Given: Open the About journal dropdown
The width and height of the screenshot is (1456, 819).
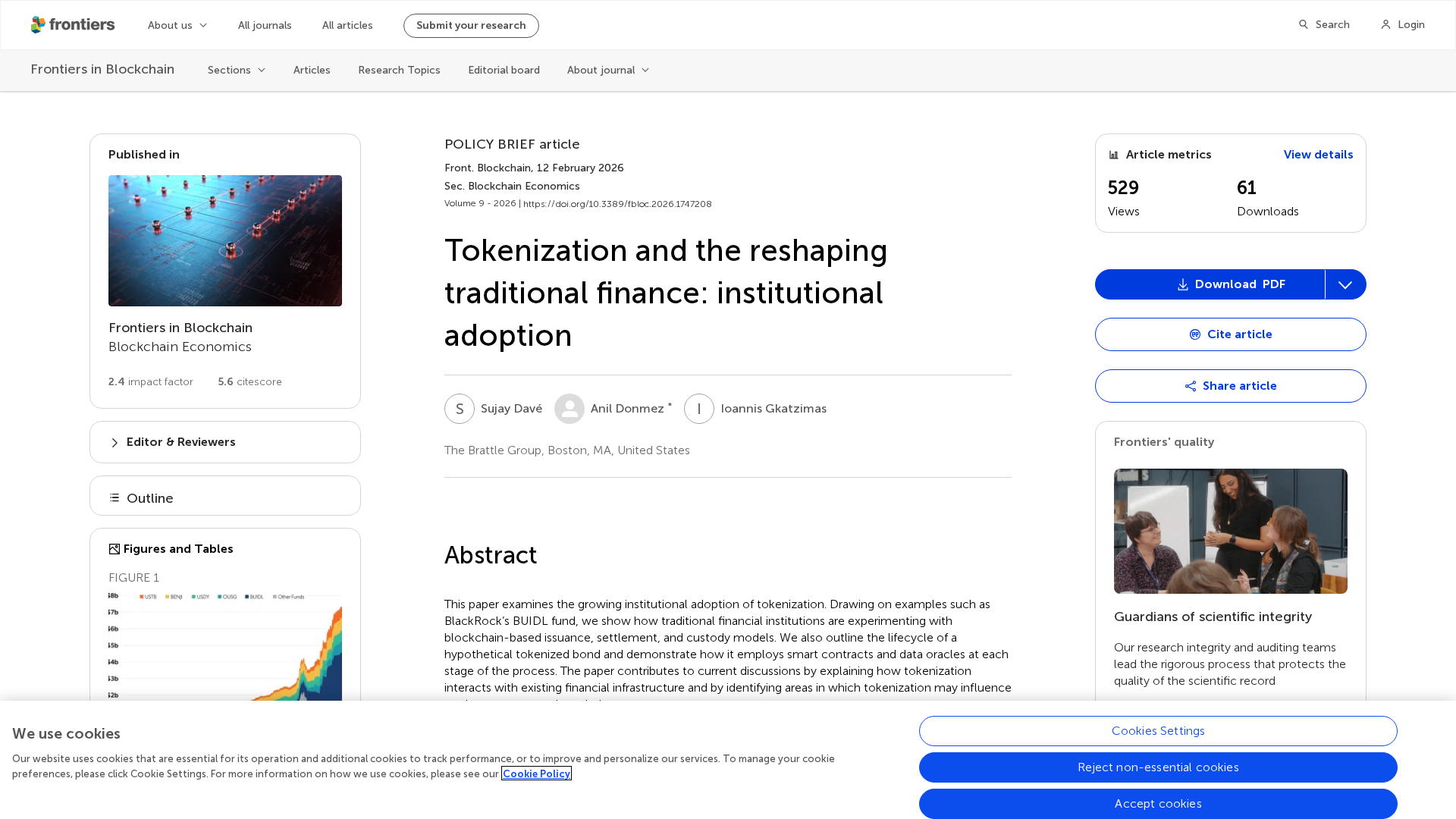Looking at the screenshot, I should (608, 70).
